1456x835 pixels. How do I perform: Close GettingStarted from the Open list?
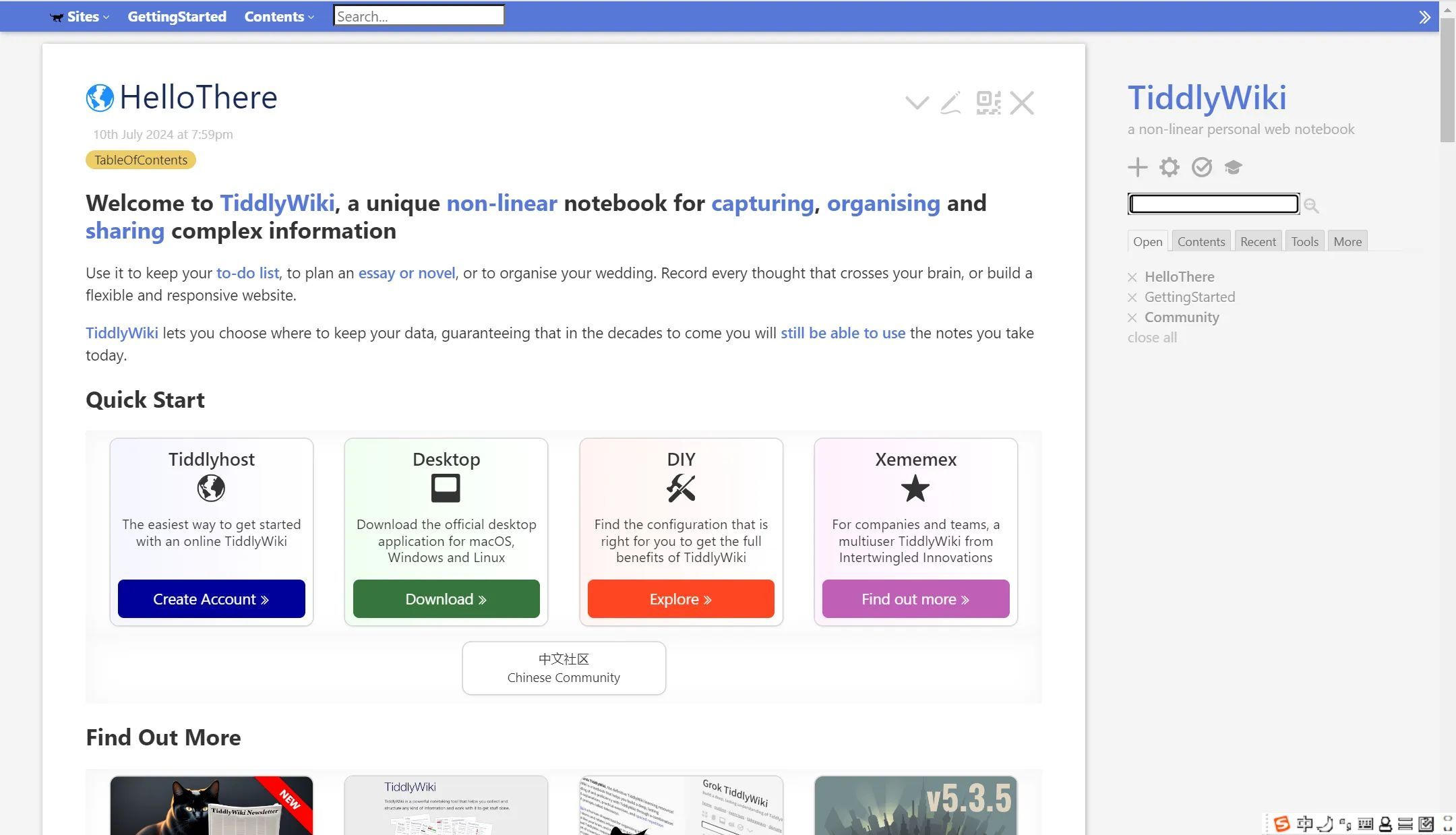(x=1132, y=297)
